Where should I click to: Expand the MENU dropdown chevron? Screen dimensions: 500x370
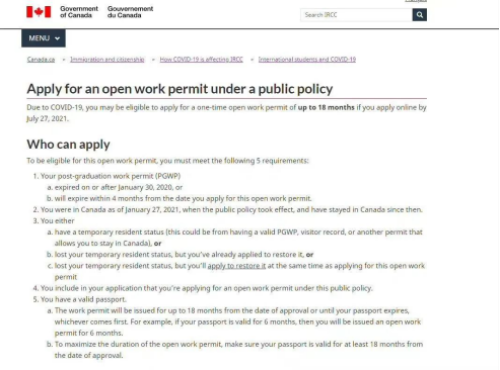point(57,38)
